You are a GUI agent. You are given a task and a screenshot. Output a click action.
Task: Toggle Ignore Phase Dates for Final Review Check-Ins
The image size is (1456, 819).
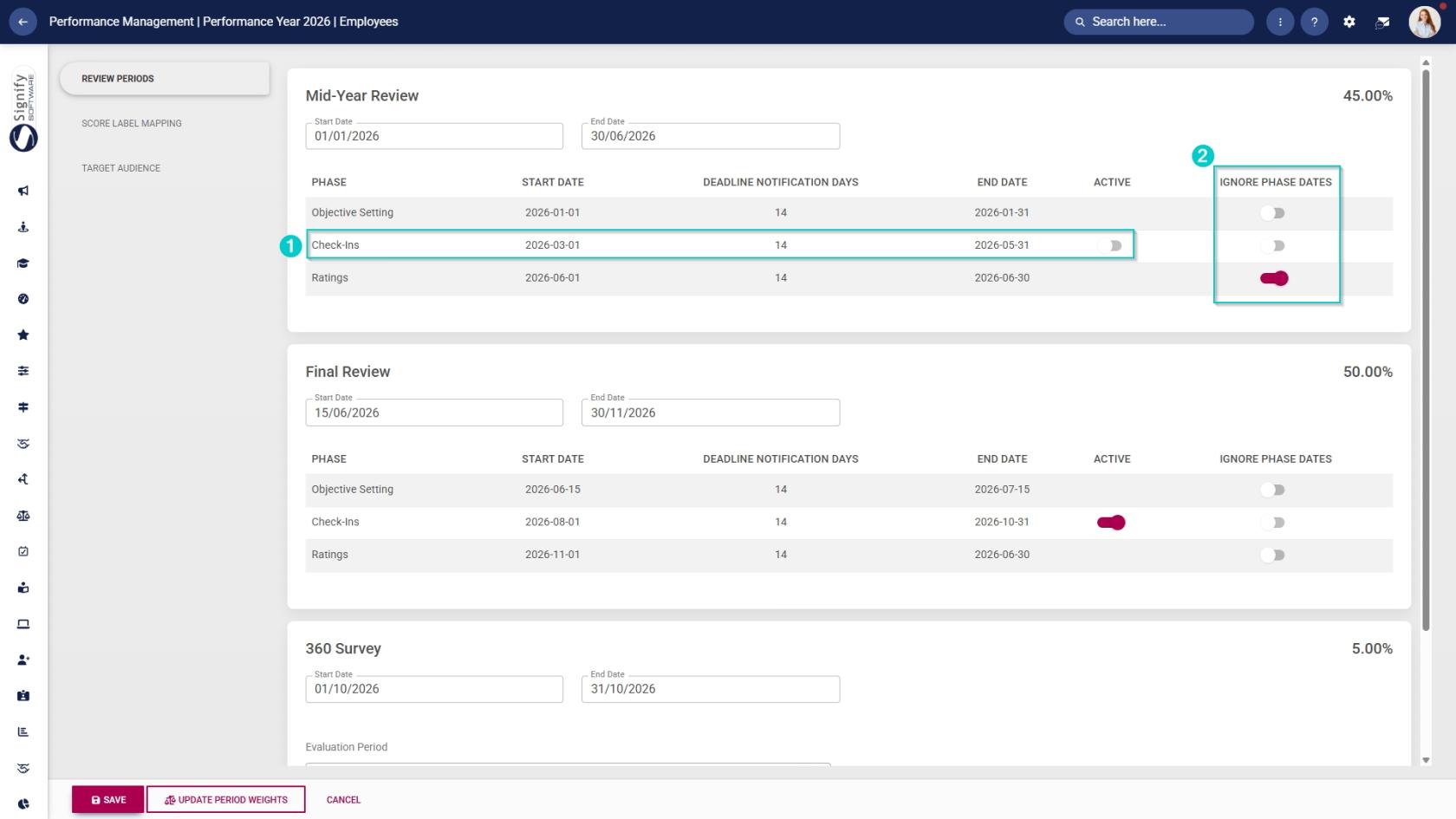[1273, 523]
